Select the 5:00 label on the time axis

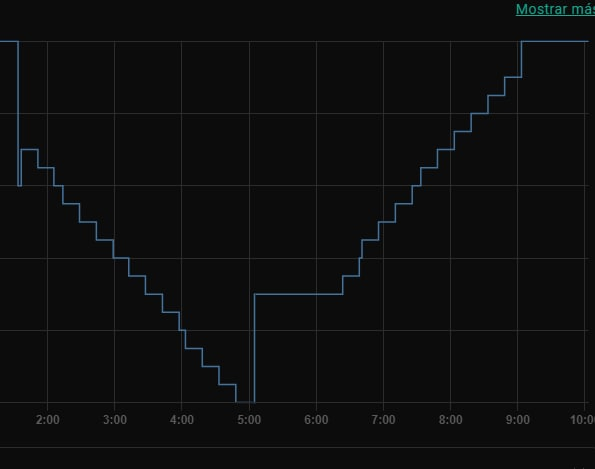(x=249, y=420)
